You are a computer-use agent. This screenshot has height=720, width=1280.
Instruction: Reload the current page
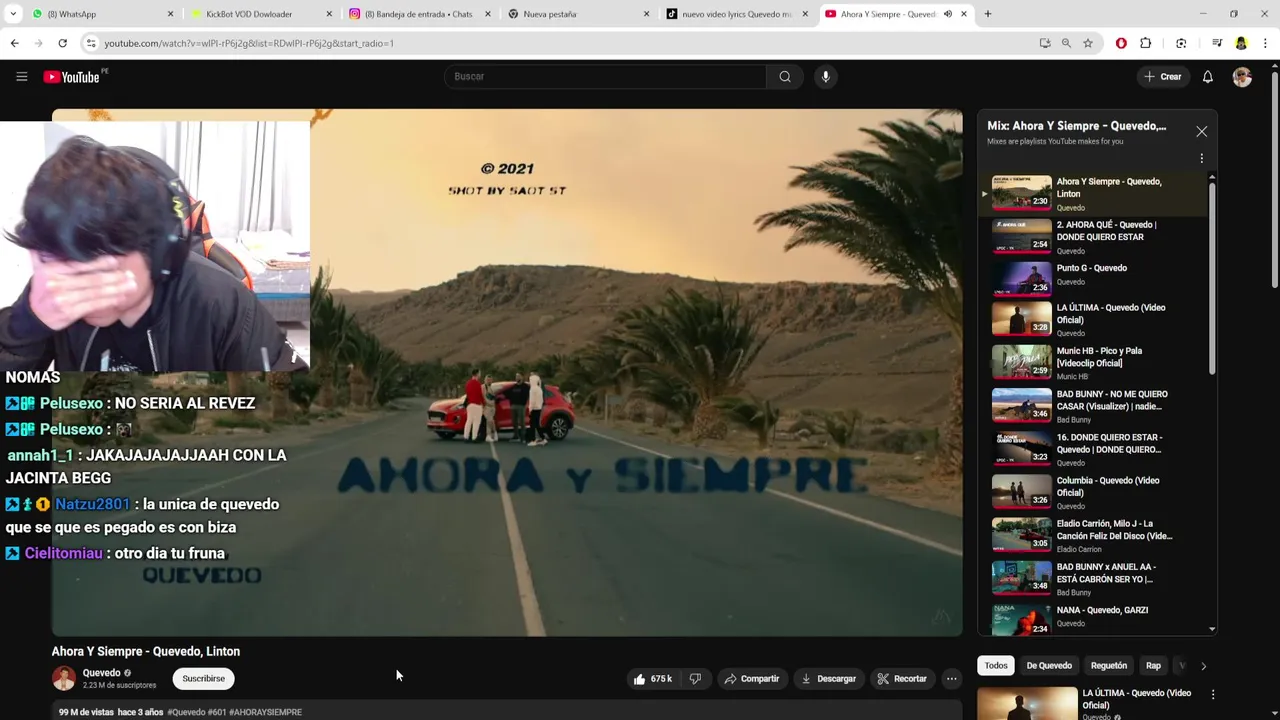click(62, 43)
